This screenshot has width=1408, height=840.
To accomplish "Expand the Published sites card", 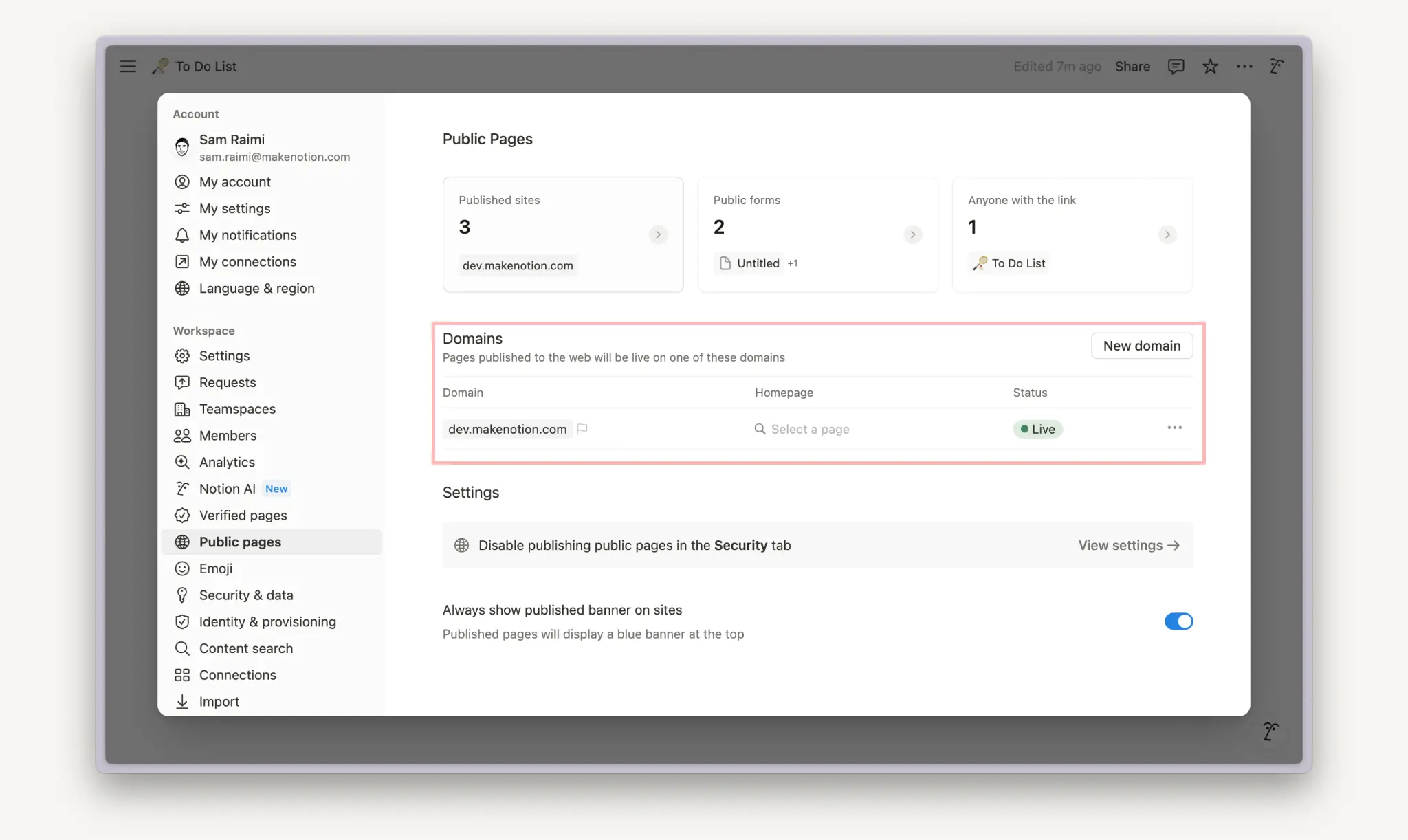I will (658, 234).
